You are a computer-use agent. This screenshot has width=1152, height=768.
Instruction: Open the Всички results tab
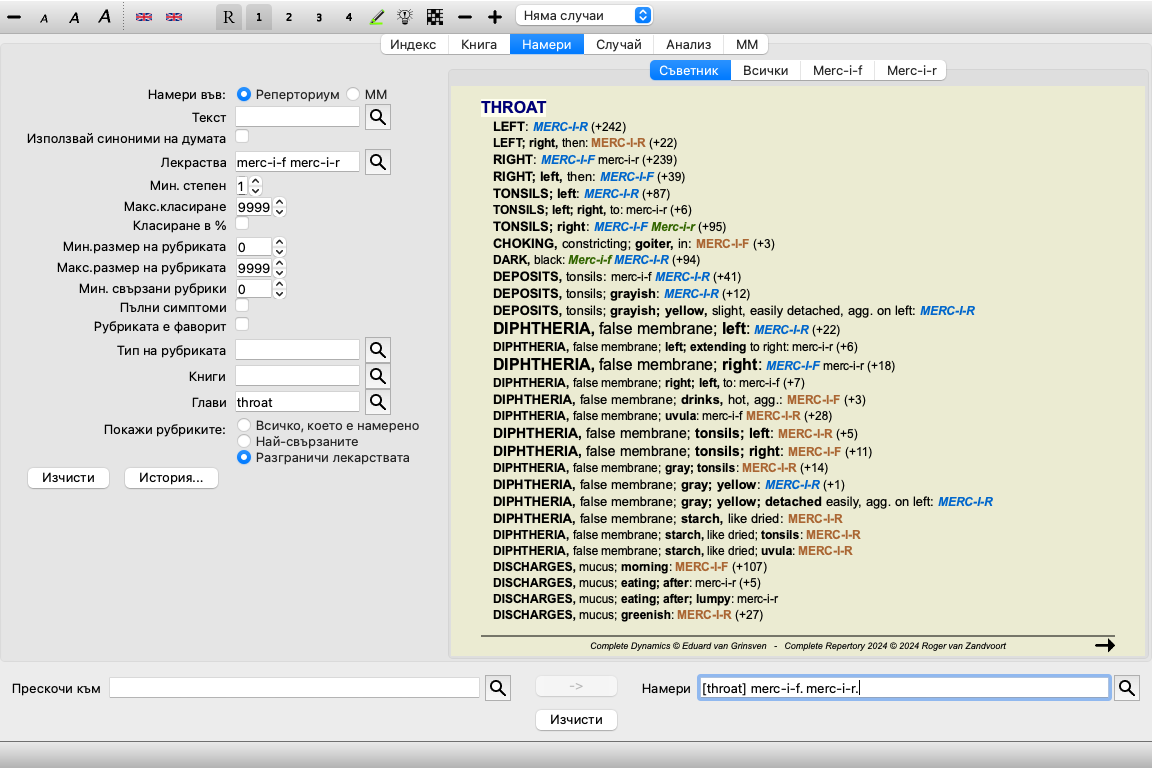[x=765, y=70]
